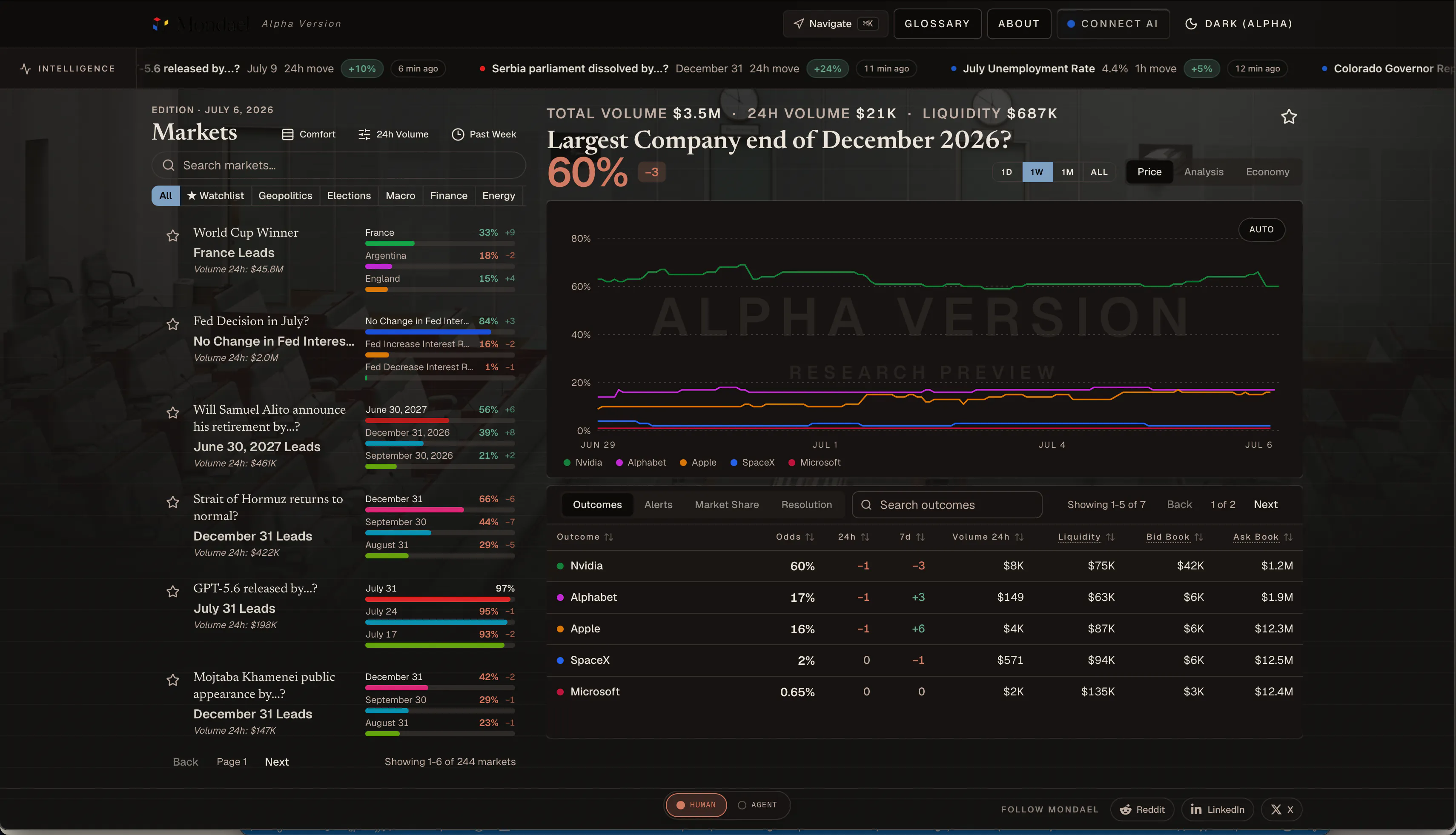Sort outcomes by Liquidity column
The height and width of the screenshot is (835, 1456).
pyautogui.click(x=1086, y=537)
